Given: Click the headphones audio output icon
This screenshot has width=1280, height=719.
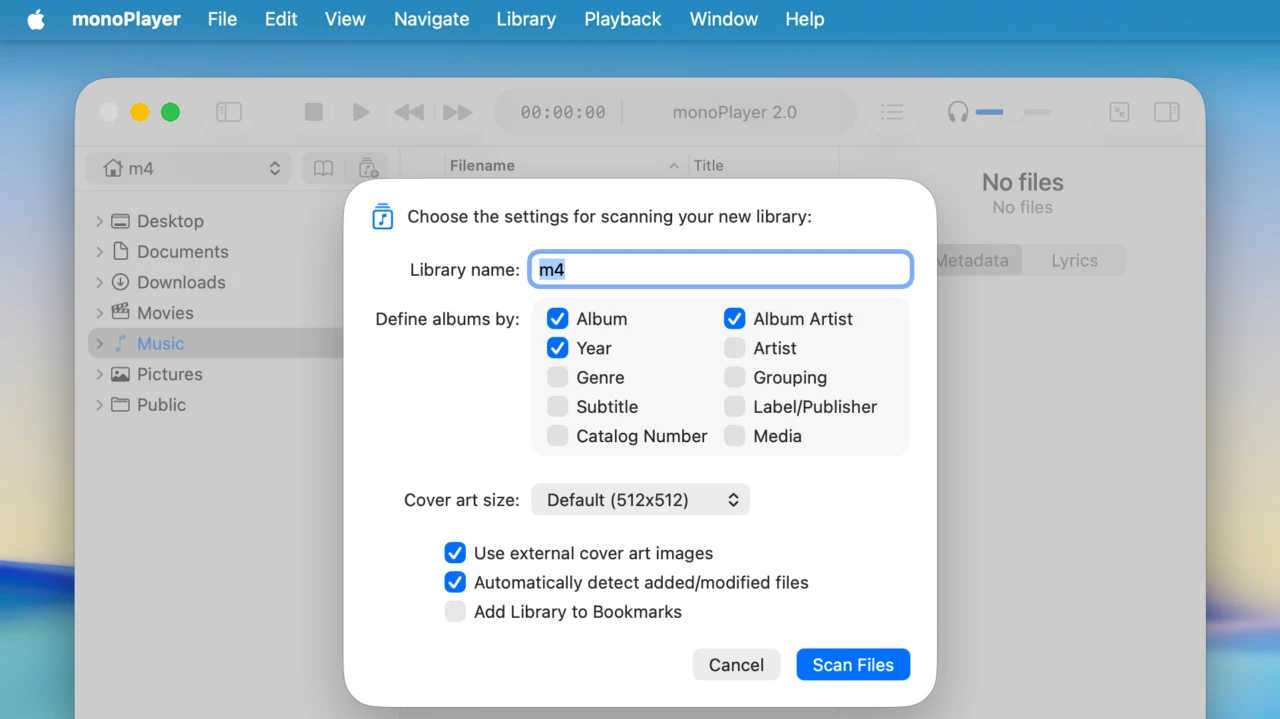Looking at the screenshot, I should pos(957,112).
